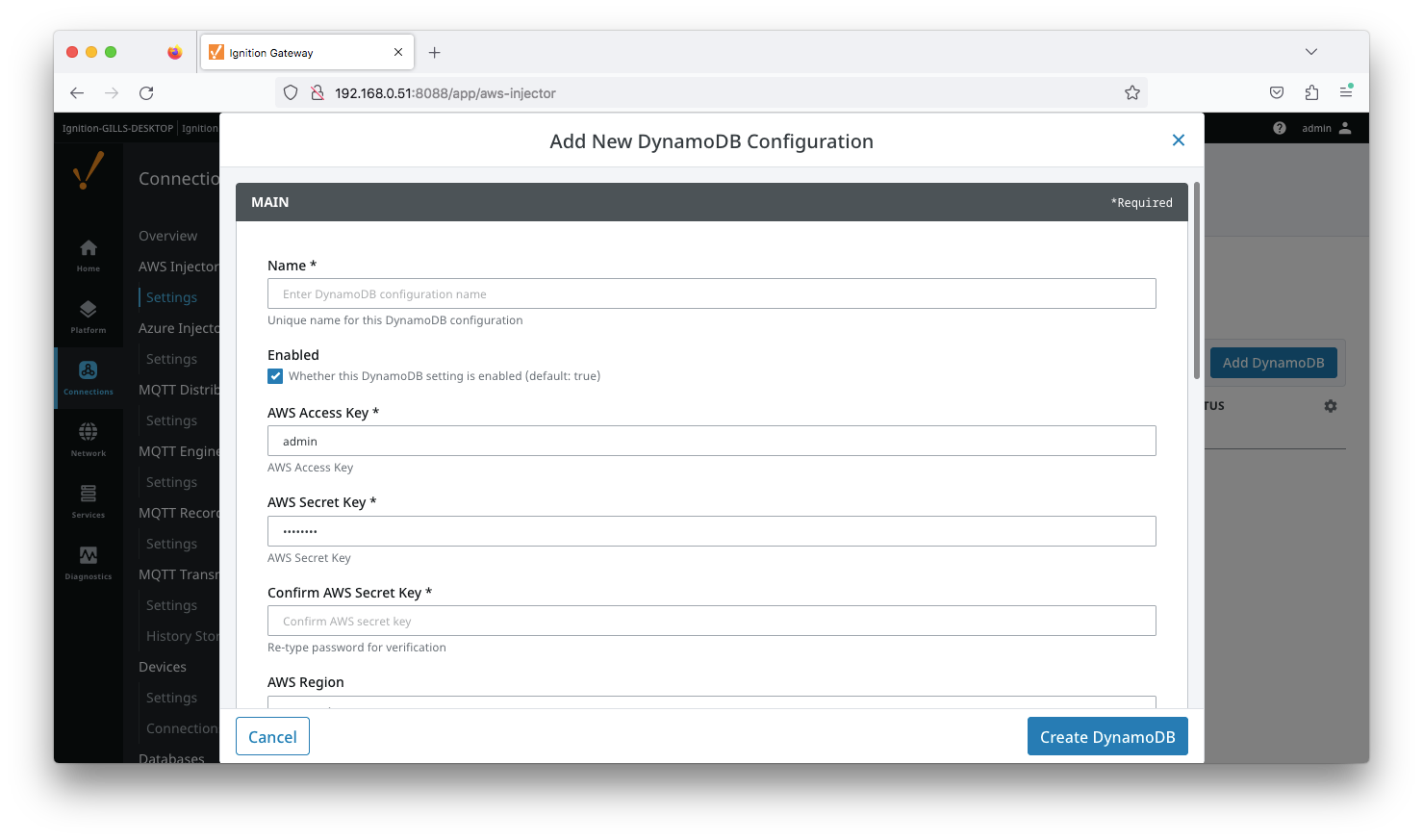
Task: Open the Firefox extensions puzzle icon
Action: tap(1311, 93)
